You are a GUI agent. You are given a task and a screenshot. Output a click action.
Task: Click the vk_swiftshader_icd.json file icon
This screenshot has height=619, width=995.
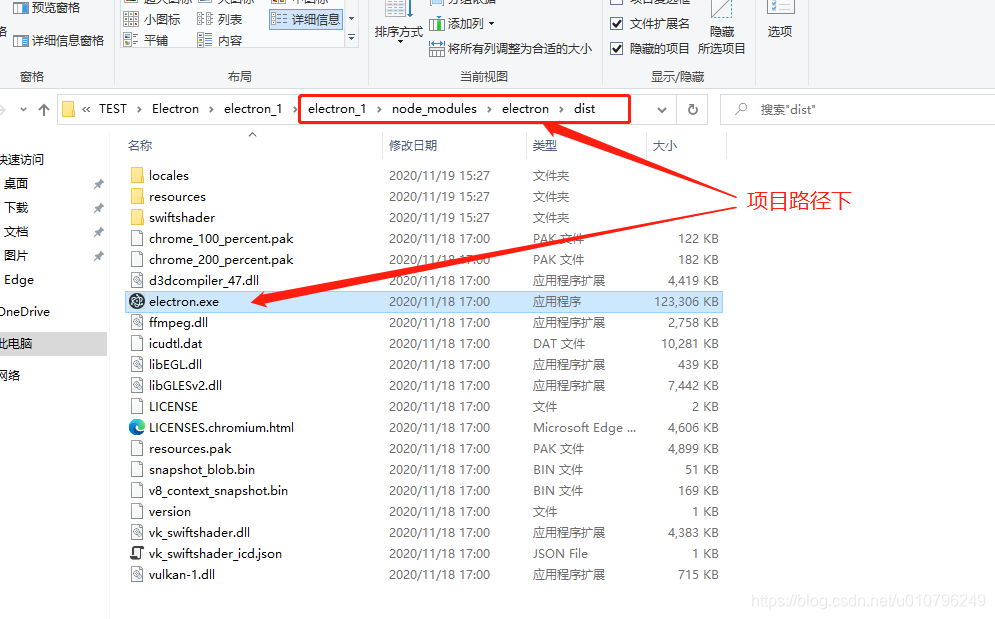pyautogui.click(x=136, y=553)
